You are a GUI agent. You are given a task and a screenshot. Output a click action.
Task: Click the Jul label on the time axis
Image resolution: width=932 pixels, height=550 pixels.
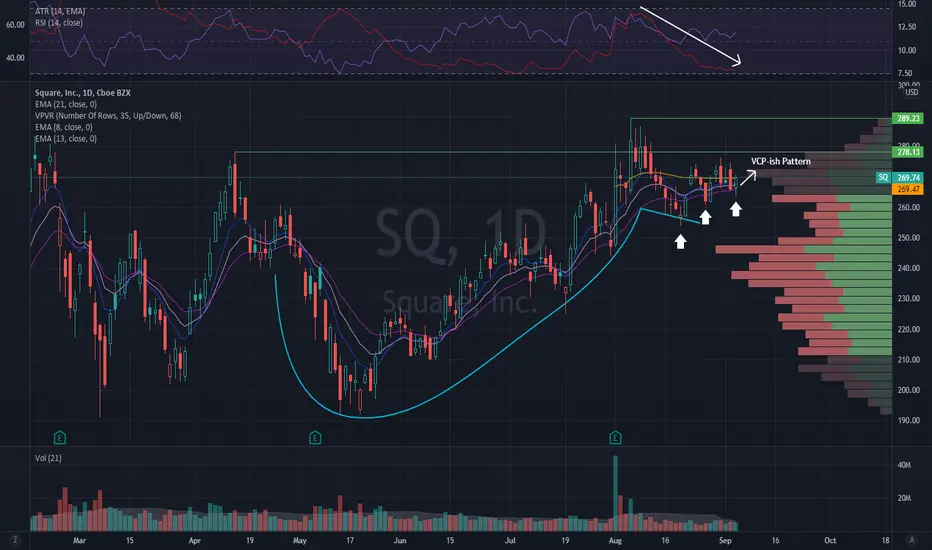(510, 540)
